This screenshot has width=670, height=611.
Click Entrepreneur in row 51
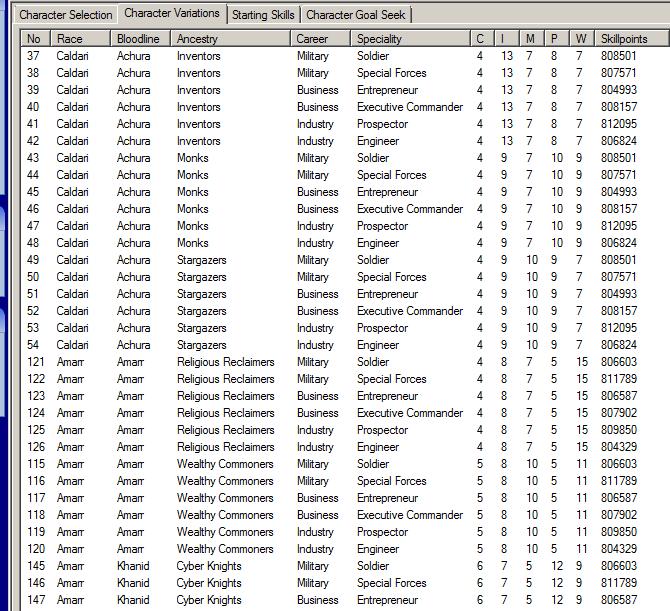click(388, 294)
